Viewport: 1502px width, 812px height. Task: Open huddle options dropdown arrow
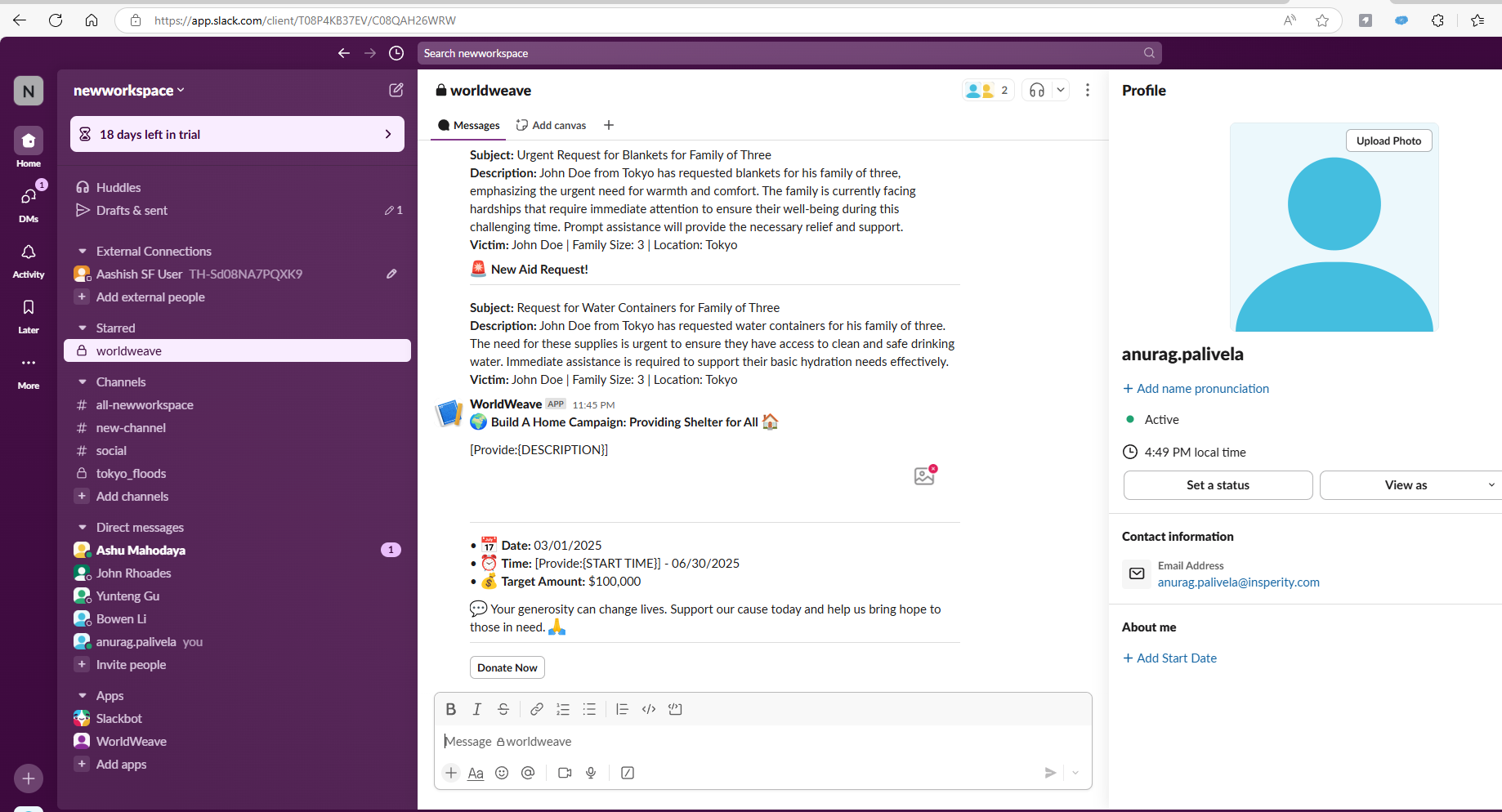pos(1061,90)
